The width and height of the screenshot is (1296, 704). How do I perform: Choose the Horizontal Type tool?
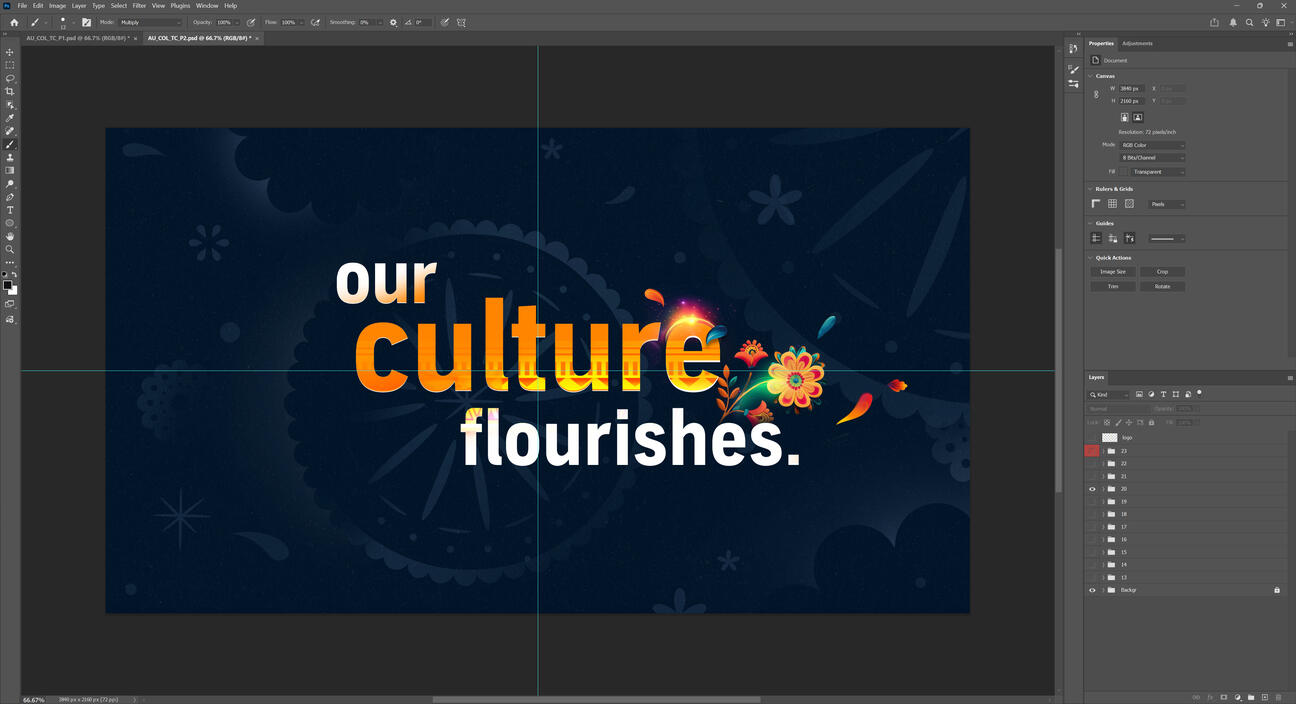click(10, 210)
